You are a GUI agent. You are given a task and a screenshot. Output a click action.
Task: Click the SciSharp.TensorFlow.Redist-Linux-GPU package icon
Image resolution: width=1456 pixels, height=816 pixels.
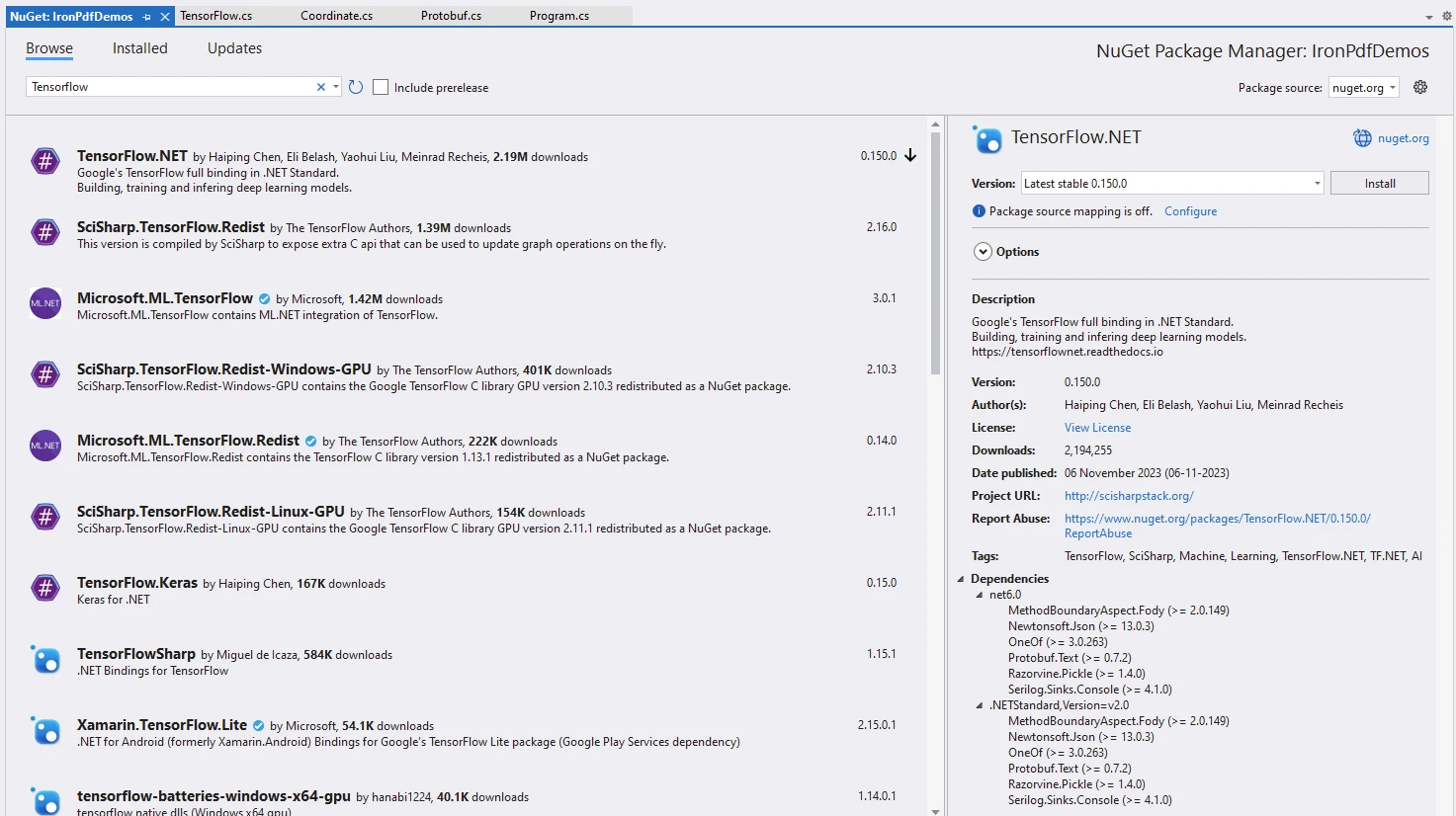tap(45, 517)
